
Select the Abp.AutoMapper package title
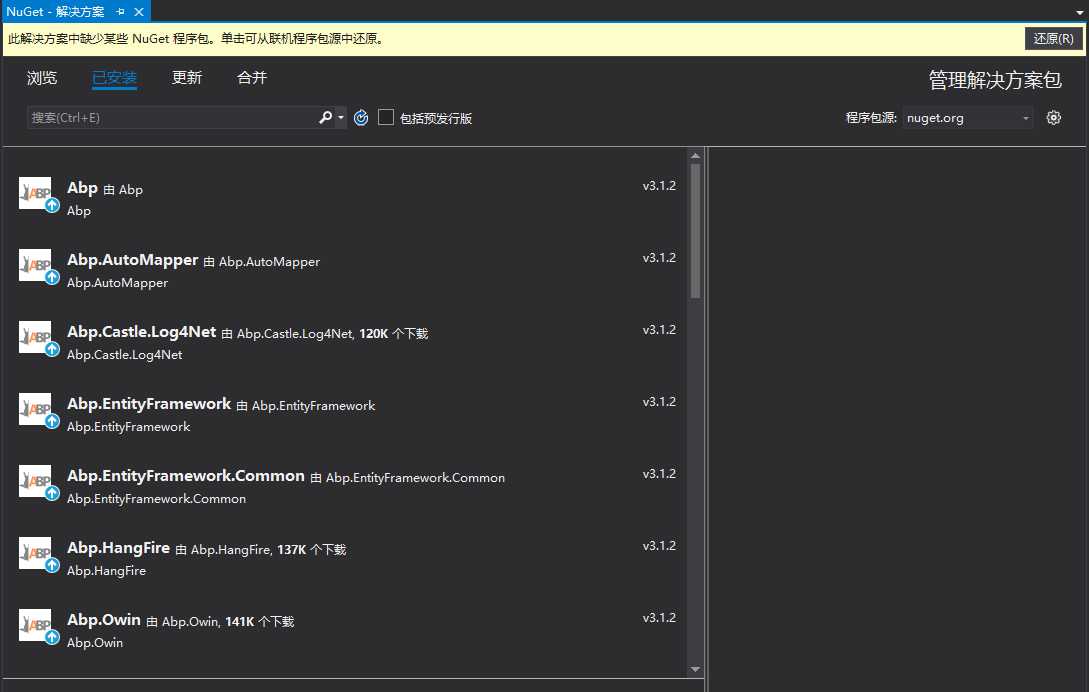point(133,260)
